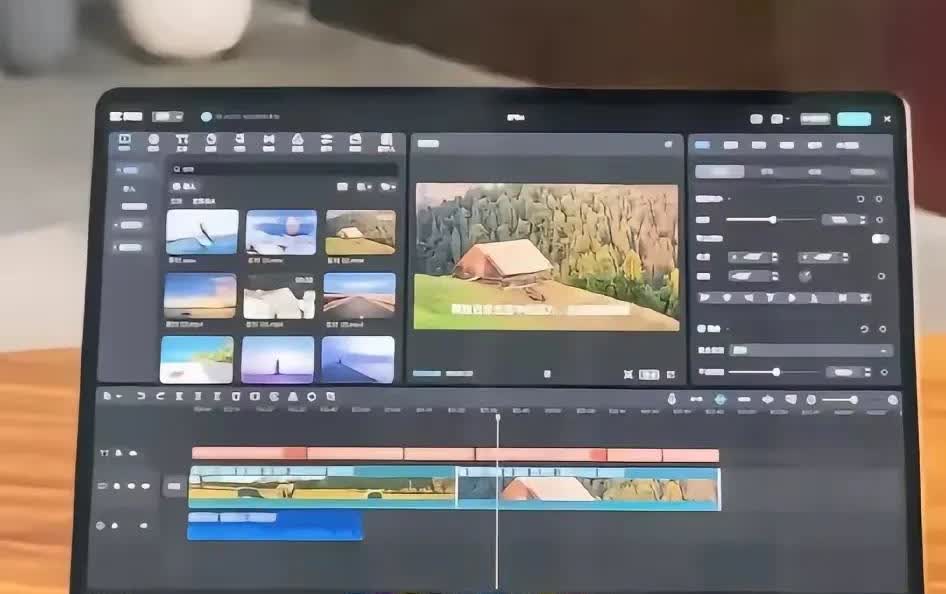Add a keyframe for the opacity slider
The height and width of the screenshot is (594, 946).
pos(884,372)
